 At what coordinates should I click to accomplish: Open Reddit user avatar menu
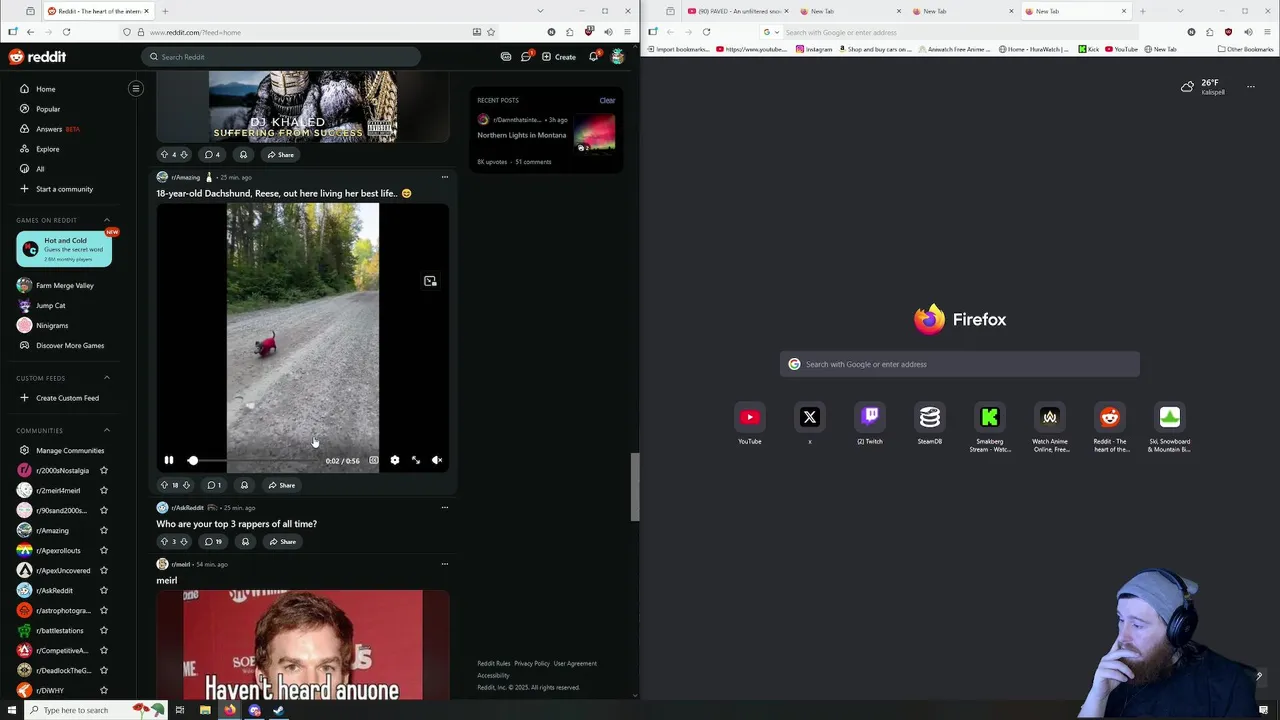pos(618,57)
